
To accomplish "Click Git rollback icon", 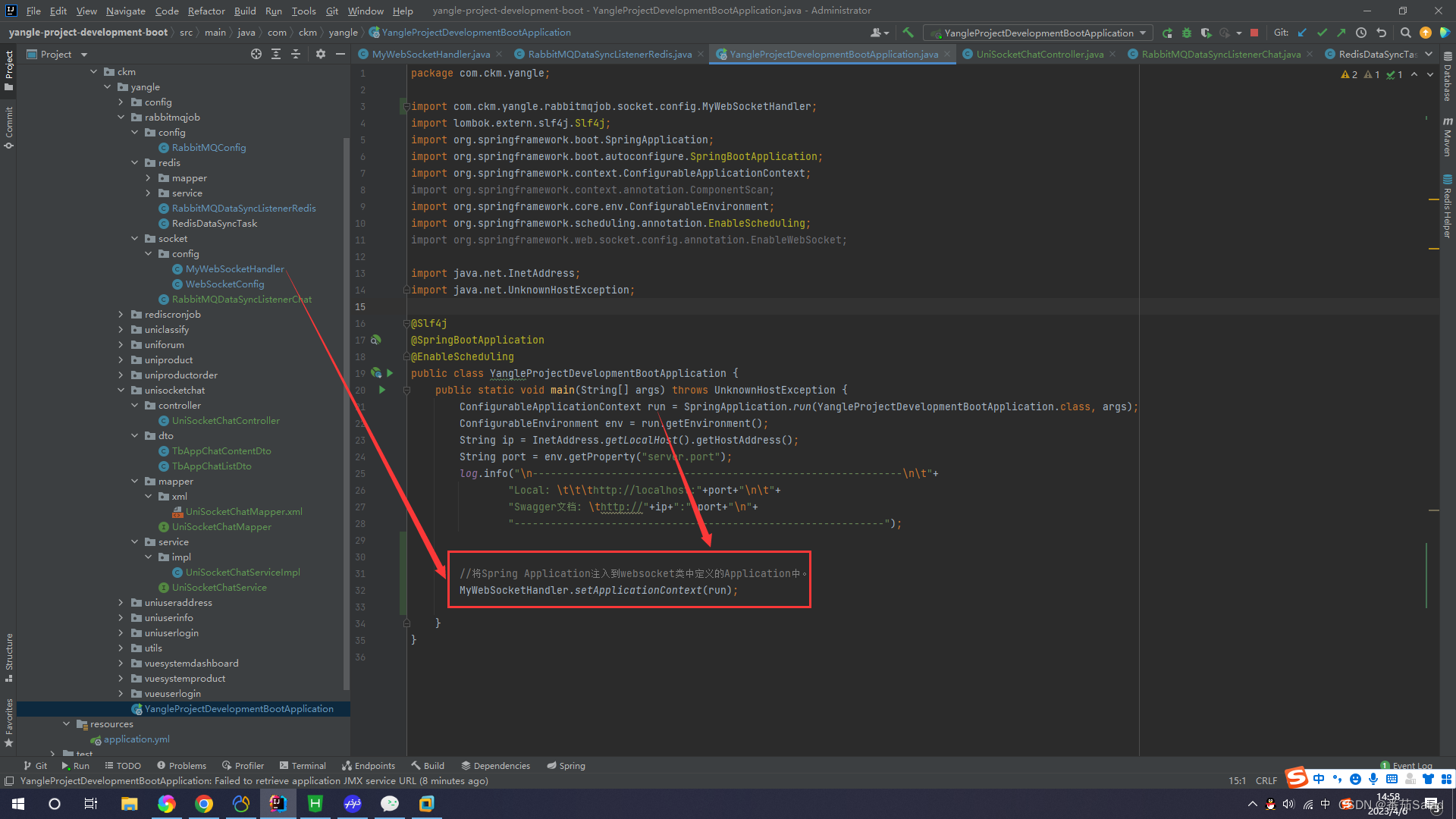I will click(1381, 33).
